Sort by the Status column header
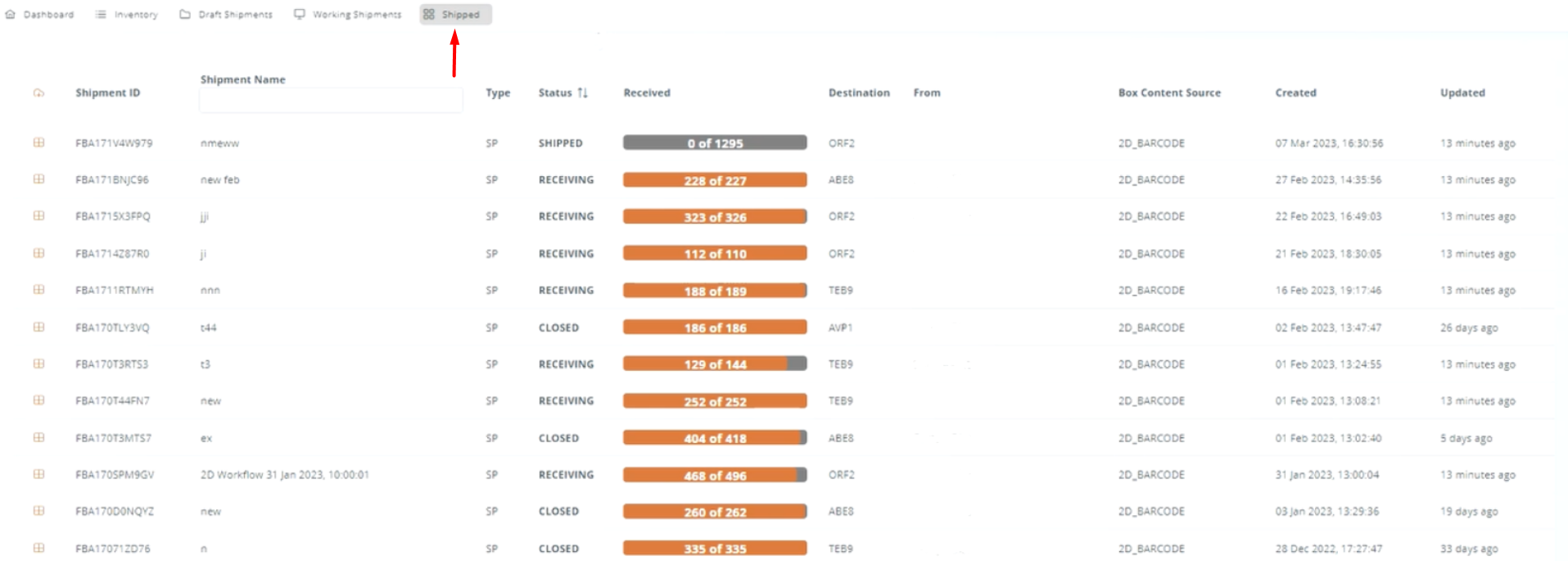This screenshot has width=1568, height=561. pyautogui.click(x=555, y=93)
